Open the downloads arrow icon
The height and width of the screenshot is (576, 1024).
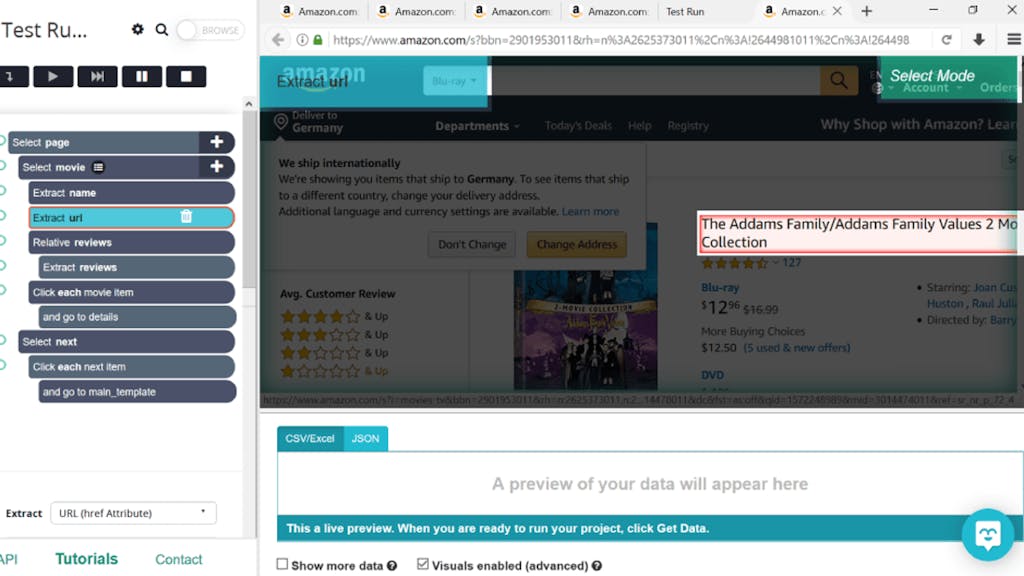(x=978, y=40)
